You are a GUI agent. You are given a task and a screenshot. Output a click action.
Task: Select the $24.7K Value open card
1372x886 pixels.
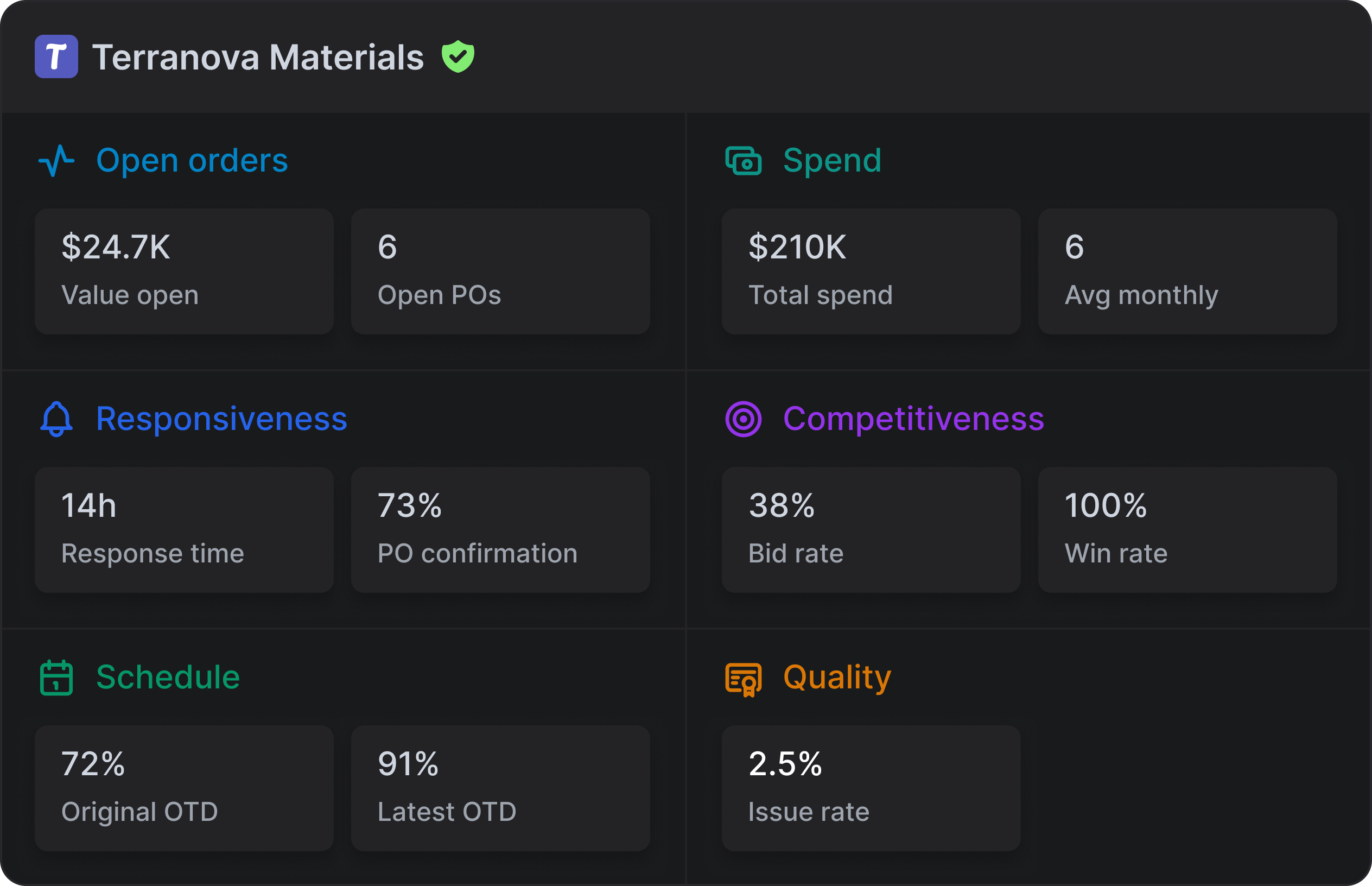pyautogui.click(x=184, y=271)
